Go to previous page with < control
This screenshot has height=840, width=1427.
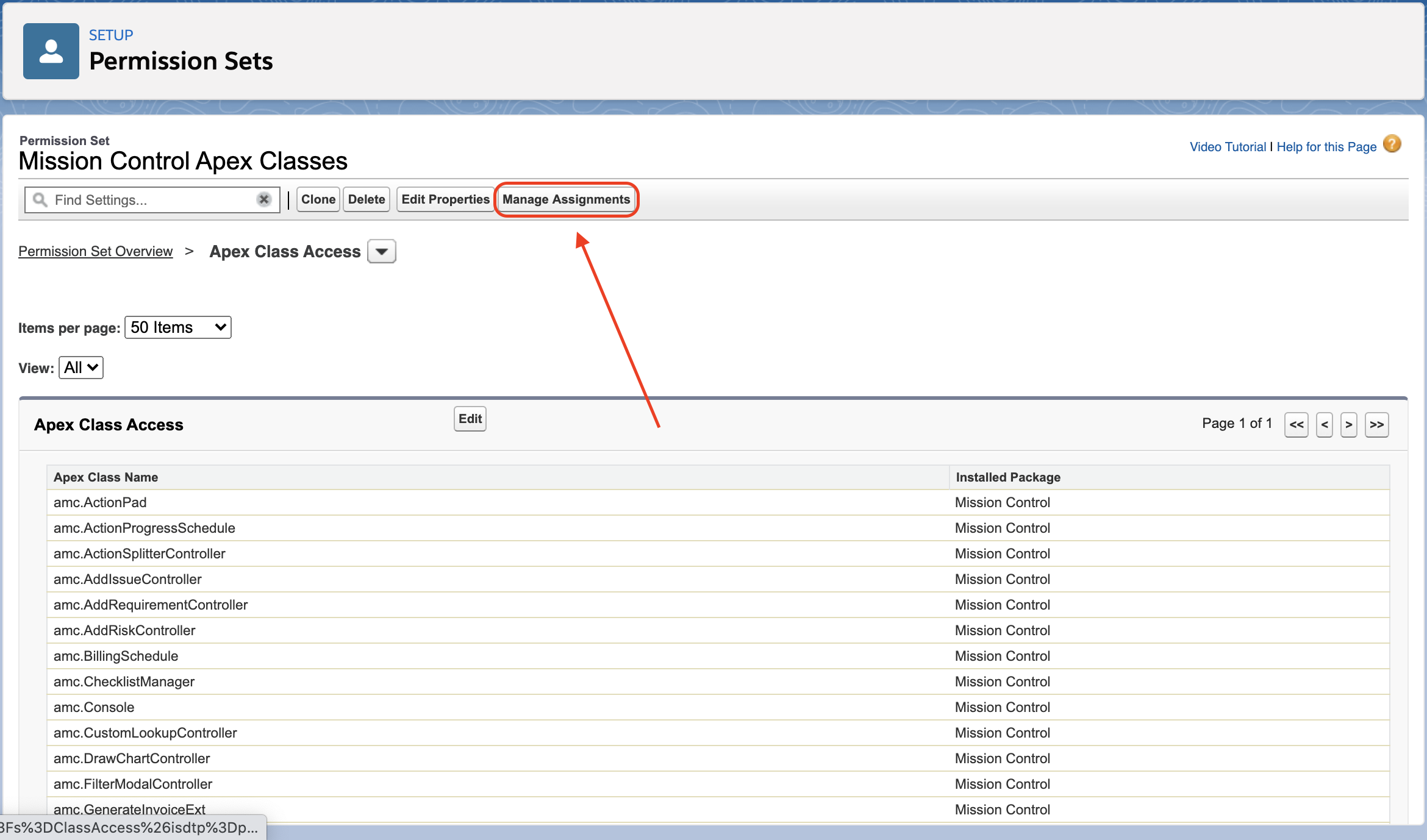1324,424
